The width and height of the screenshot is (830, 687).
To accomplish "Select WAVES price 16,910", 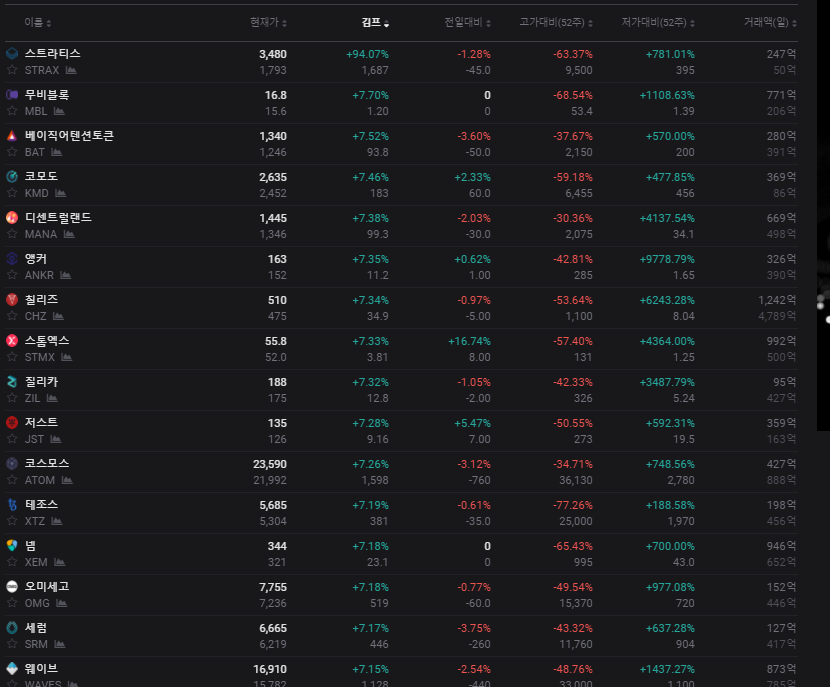I will pos(270,669).
